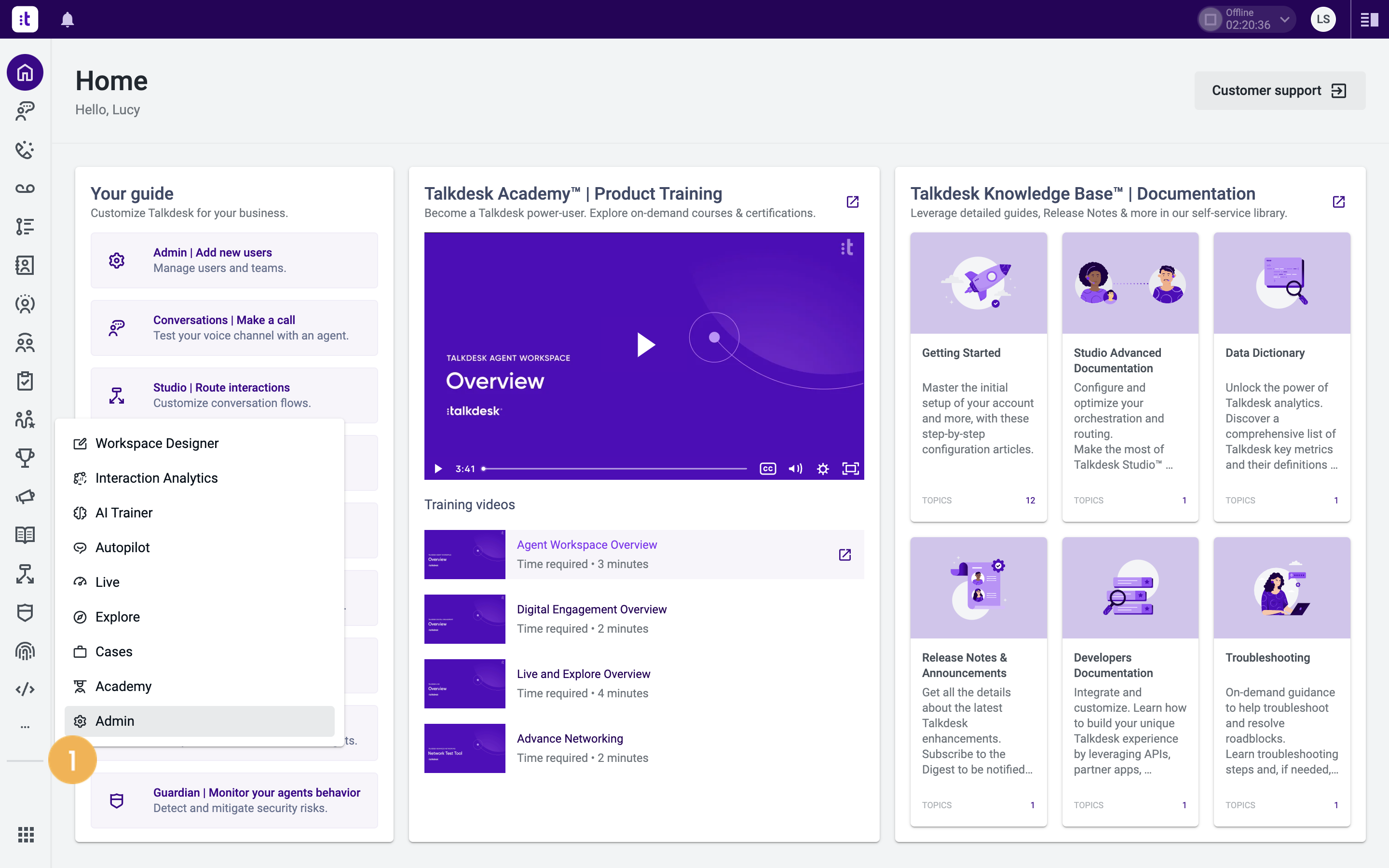Open the app launcher grid icon
Viewport: 1389px width, 868px height.
point(25,834)
